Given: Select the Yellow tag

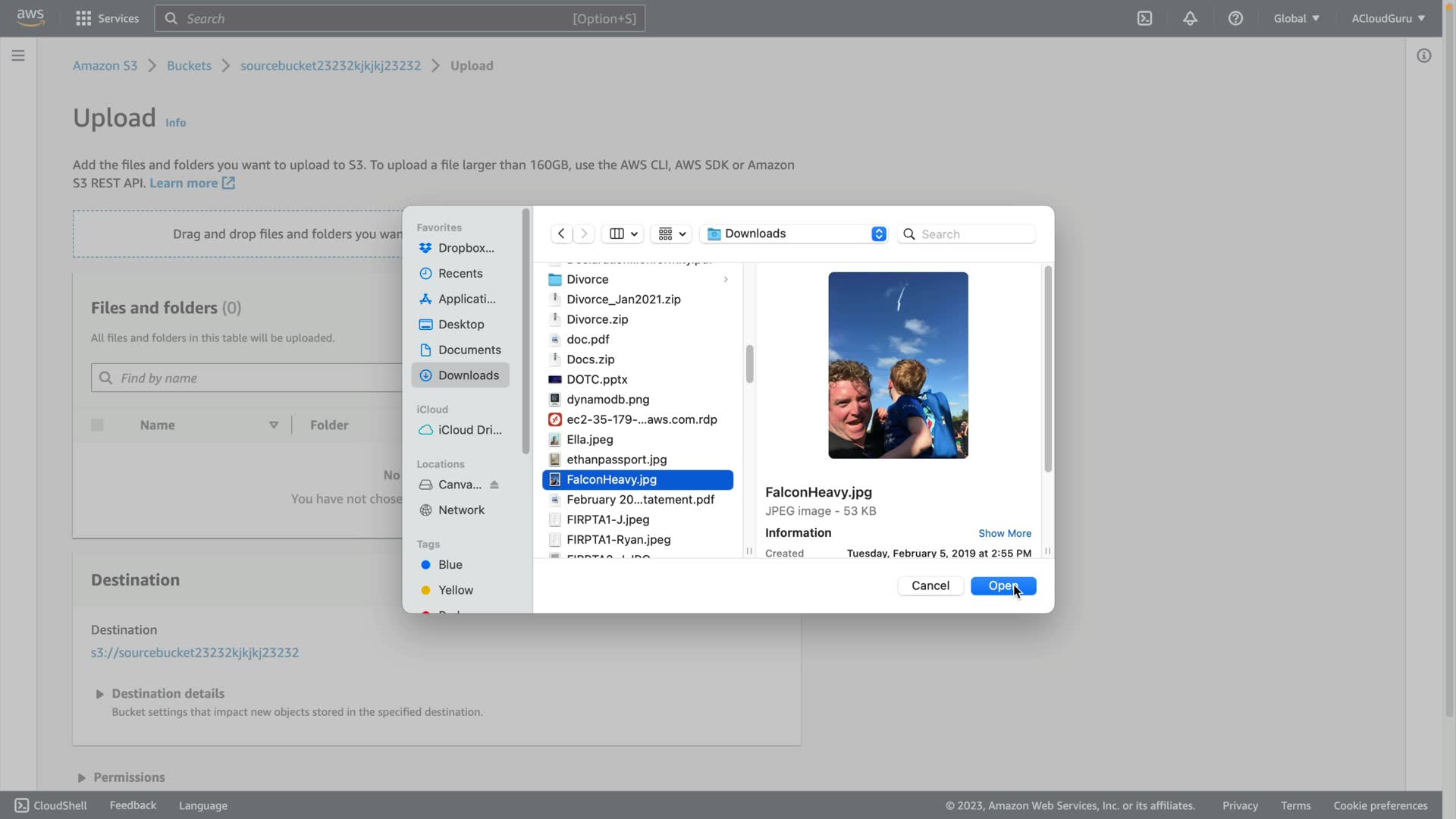Looking at the screenshot, I should (455, 590).
